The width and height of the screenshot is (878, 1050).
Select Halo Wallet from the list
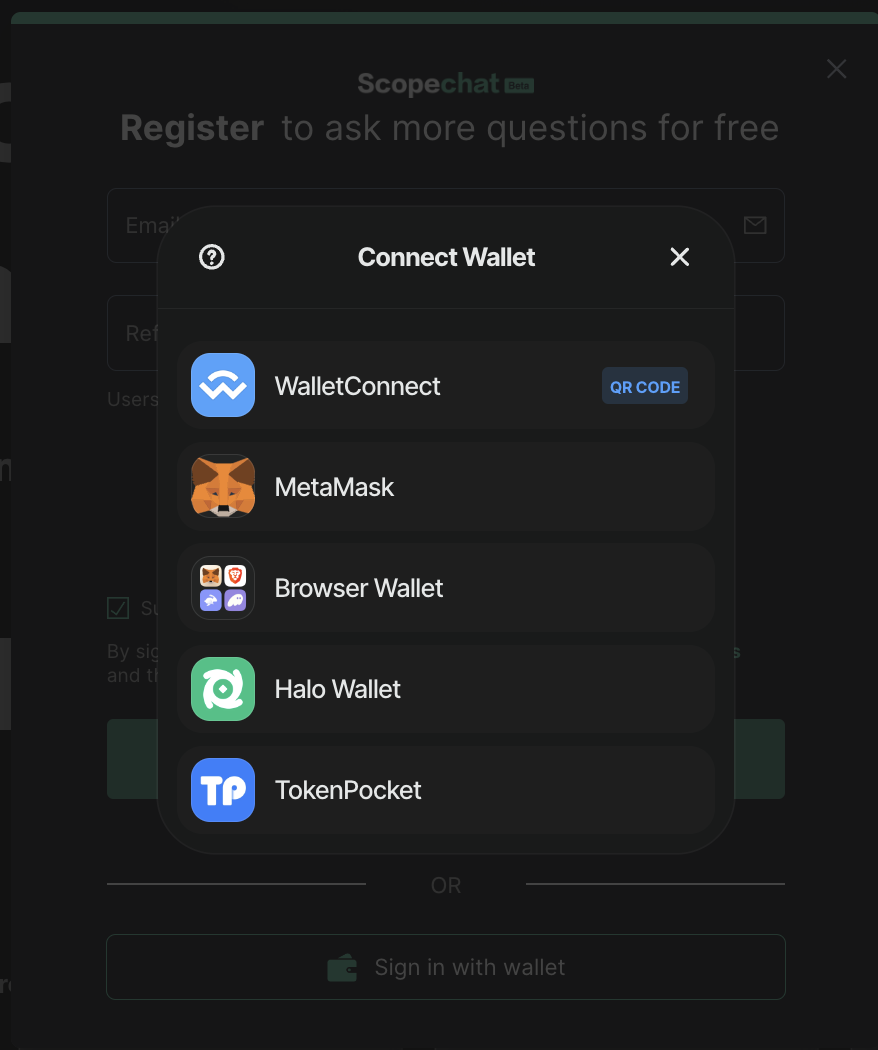(x=445, y=688)
